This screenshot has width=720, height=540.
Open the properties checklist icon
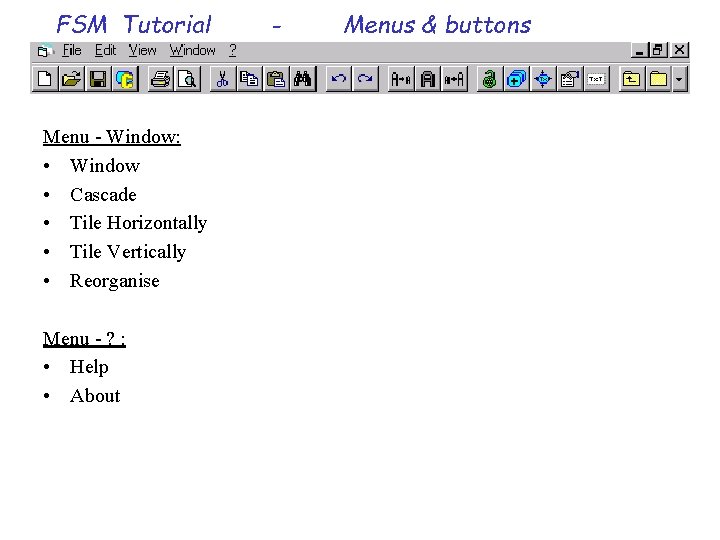pos(570,79)
